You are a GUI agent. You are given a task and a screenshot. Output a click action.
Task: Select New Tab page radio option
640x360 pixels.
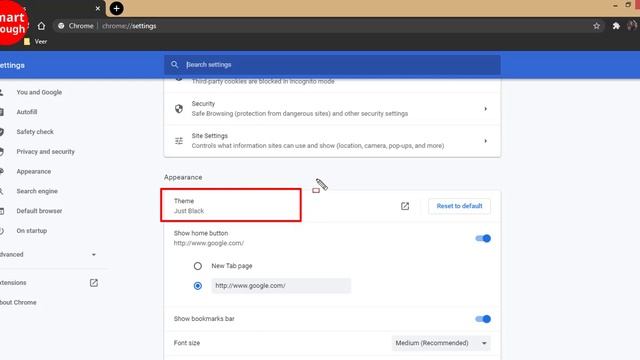(x=198, y=266)
